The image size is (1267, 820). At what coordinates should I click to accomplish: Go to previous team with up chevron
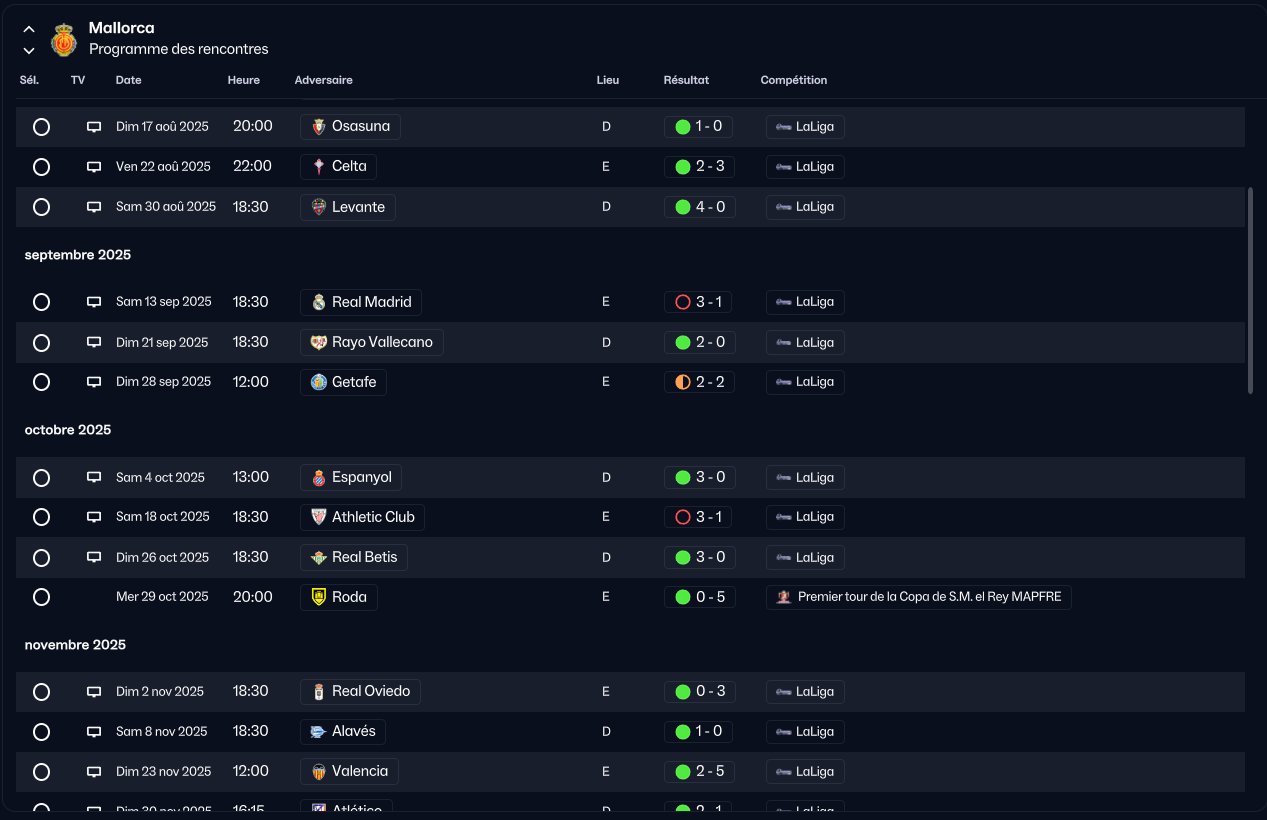tap(29, 29)
